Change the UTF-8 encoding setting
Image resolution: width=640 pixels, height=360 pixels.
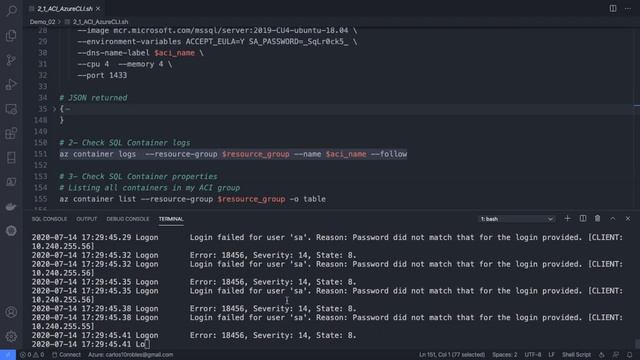(x=533, y=355)
